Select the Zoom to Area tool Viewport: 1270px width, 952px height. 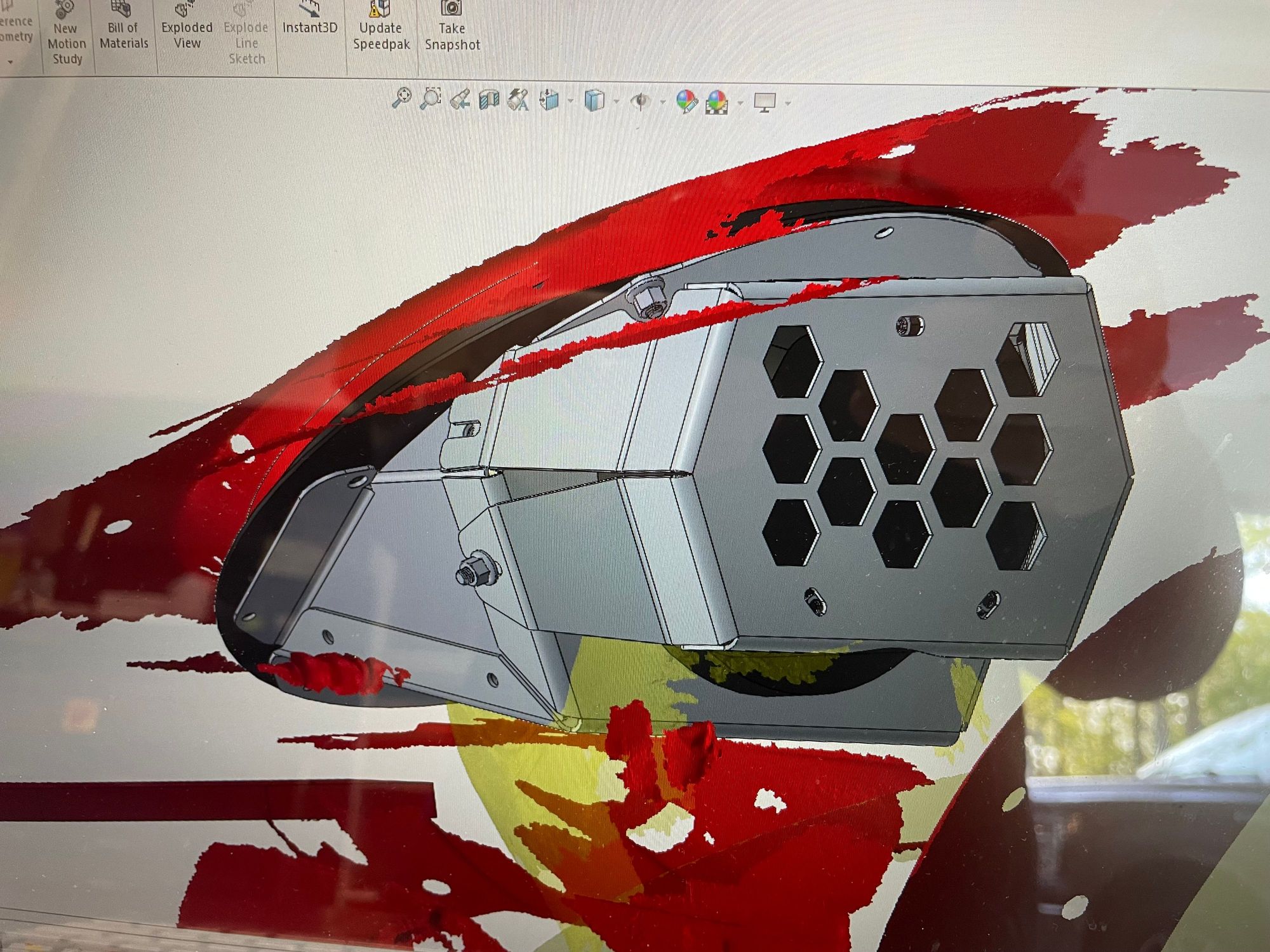click(431, 99)
